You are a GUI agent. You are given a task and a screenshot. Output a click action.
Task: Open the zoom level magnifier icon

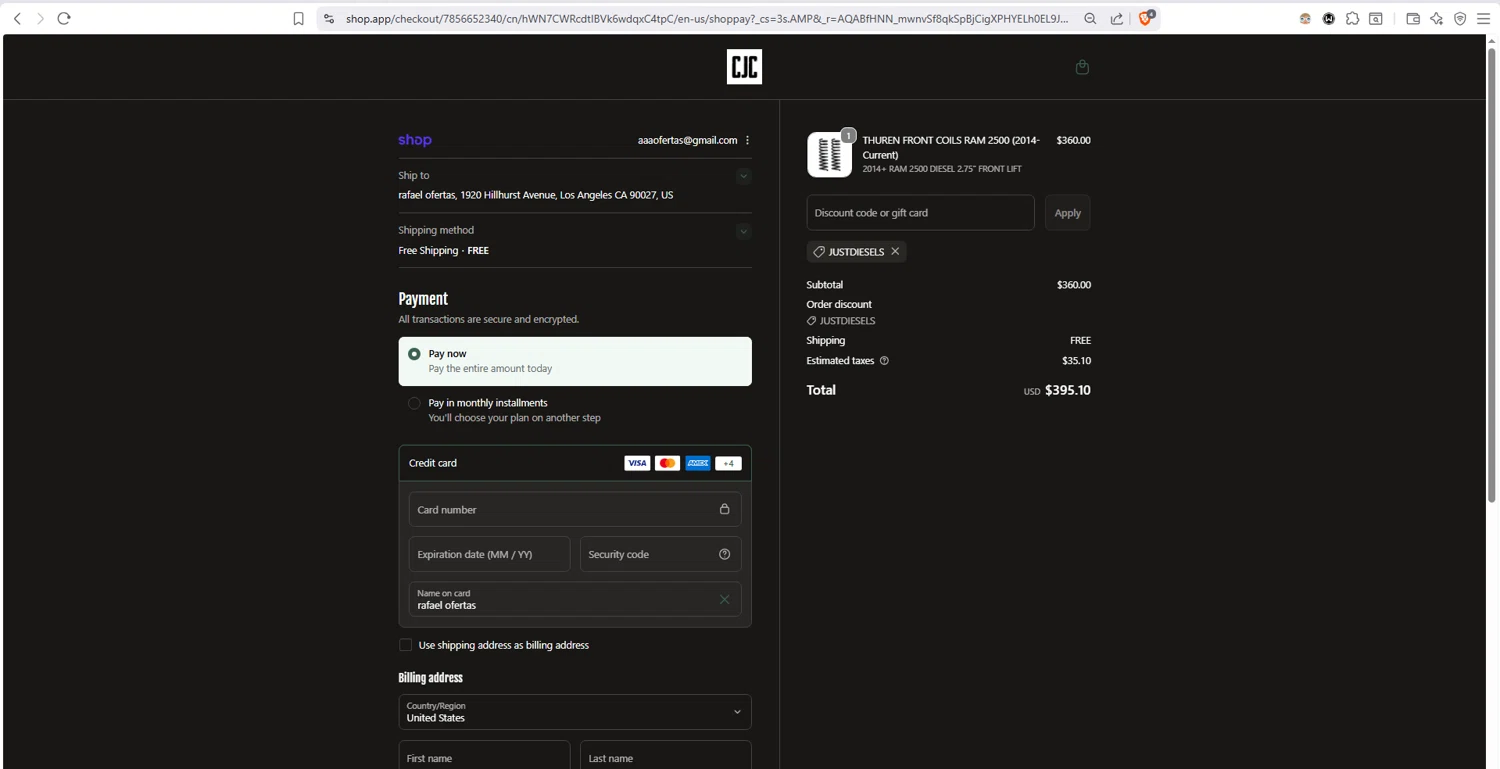(x=1090, y=18)
